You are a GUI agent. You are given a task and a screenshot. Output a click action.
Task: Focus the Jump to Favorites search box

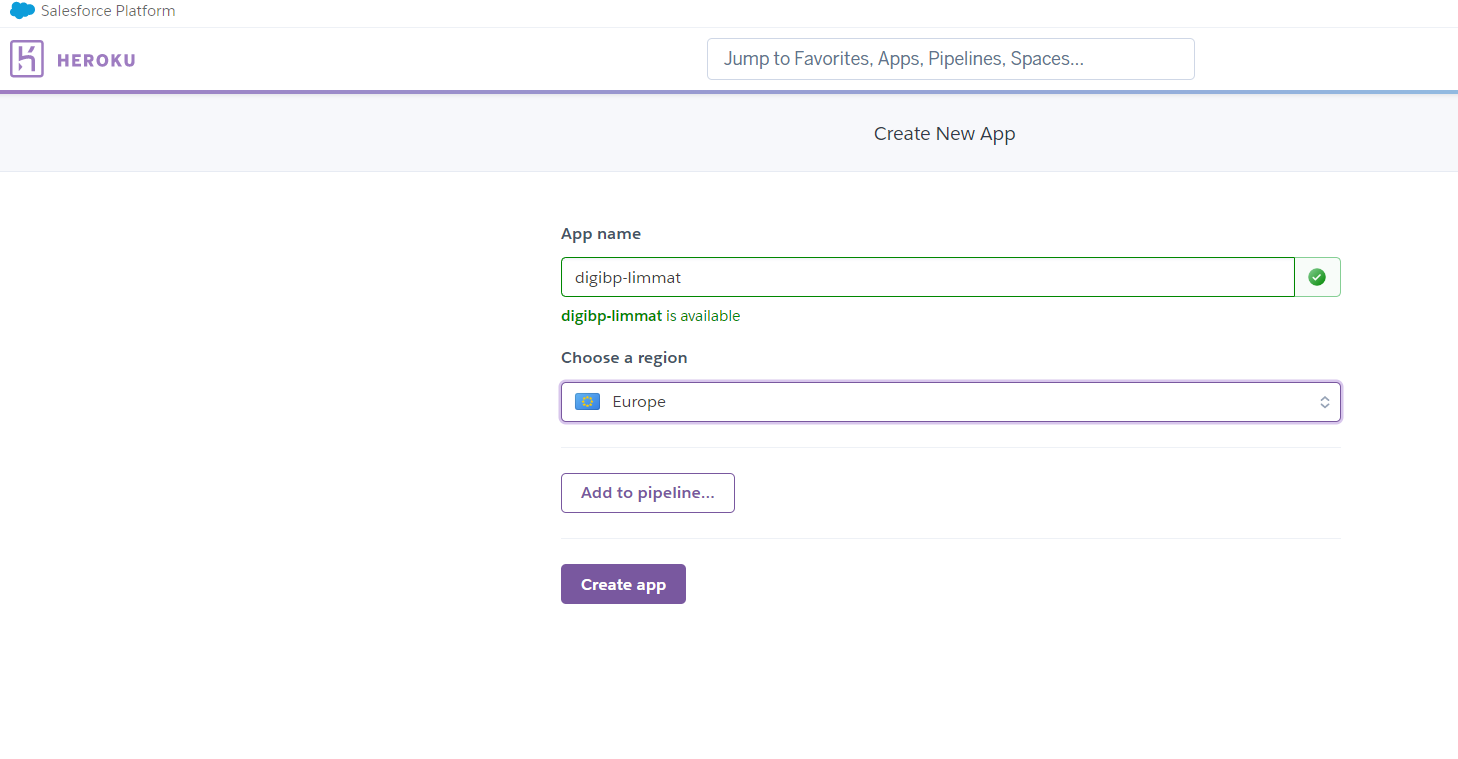coord(950,59)
